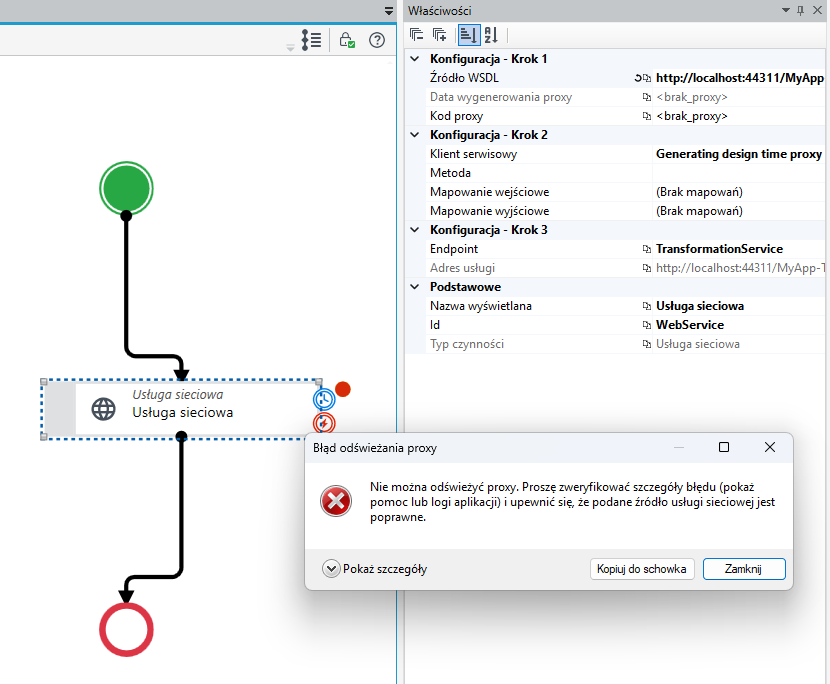This screenshot has height=684, width=830.
Task: Click the red dot marker beside the node
Action: (x=343, y=389)
